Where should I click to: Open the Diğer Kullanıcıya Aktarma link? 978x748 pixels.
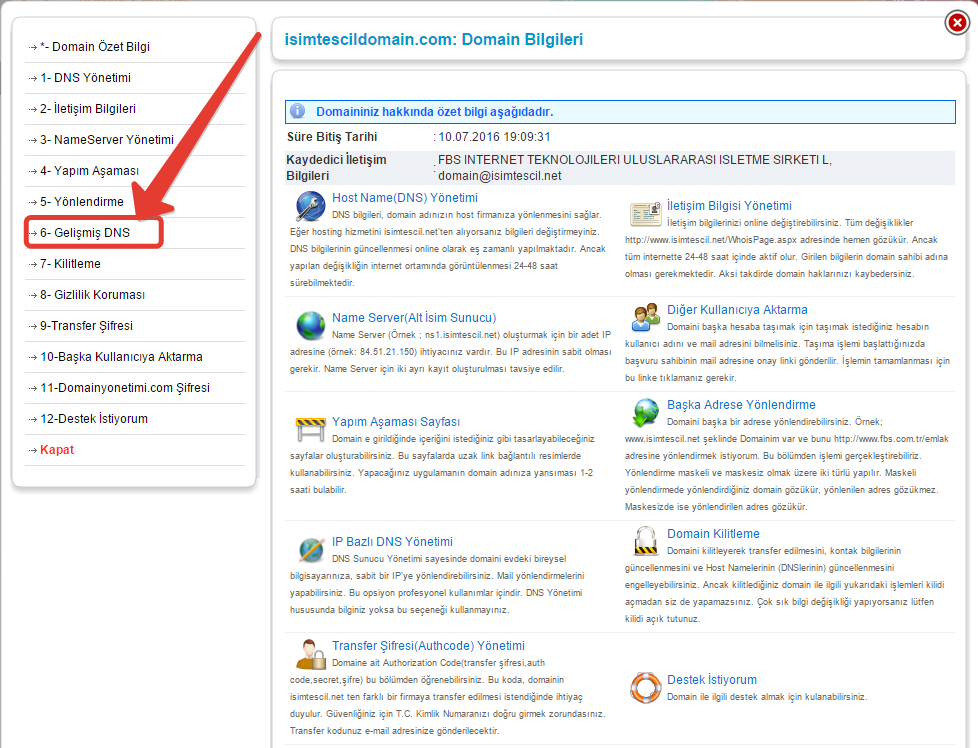point(737,310)
